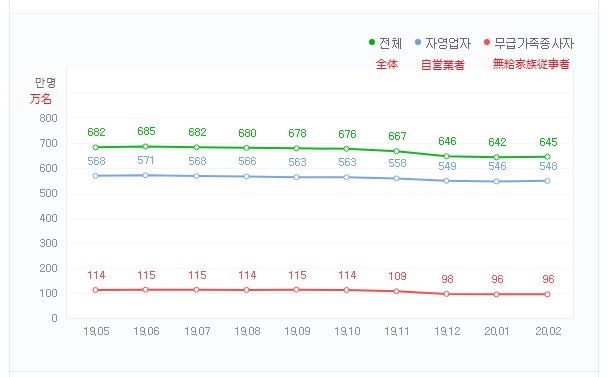The image size is (612, 377).
Task: Click the 800 y-axis tick label
Action: 48,118
